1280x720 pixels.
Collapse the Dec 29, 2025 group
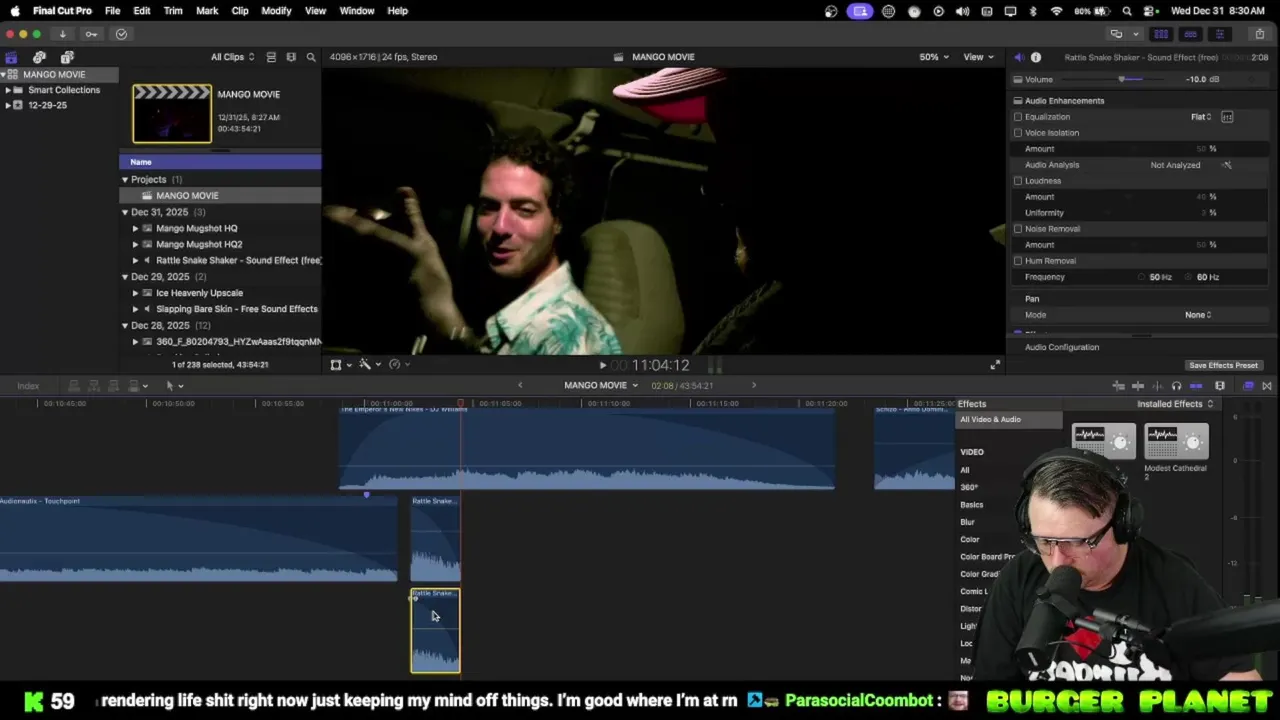coord(125,277)
